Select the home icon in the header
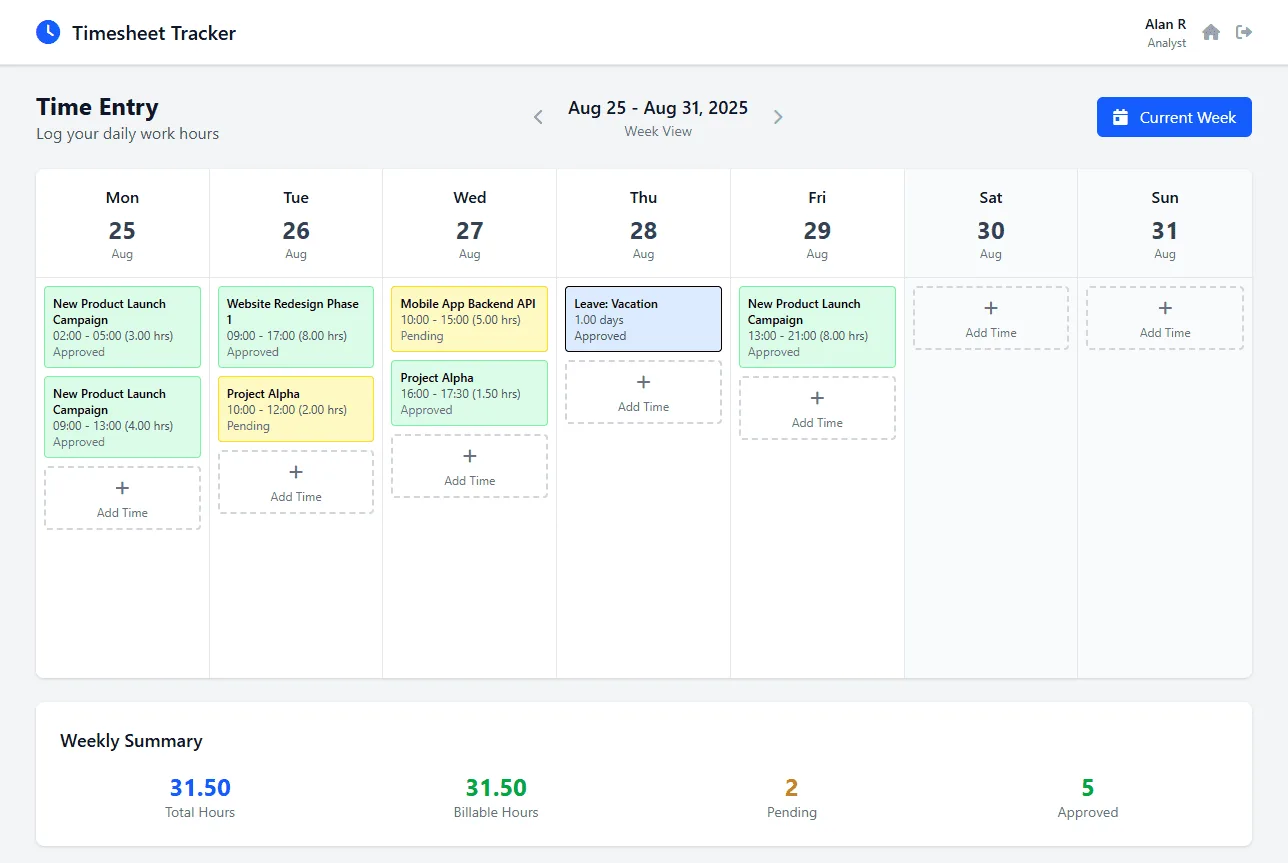 [x=1211, y=32]
